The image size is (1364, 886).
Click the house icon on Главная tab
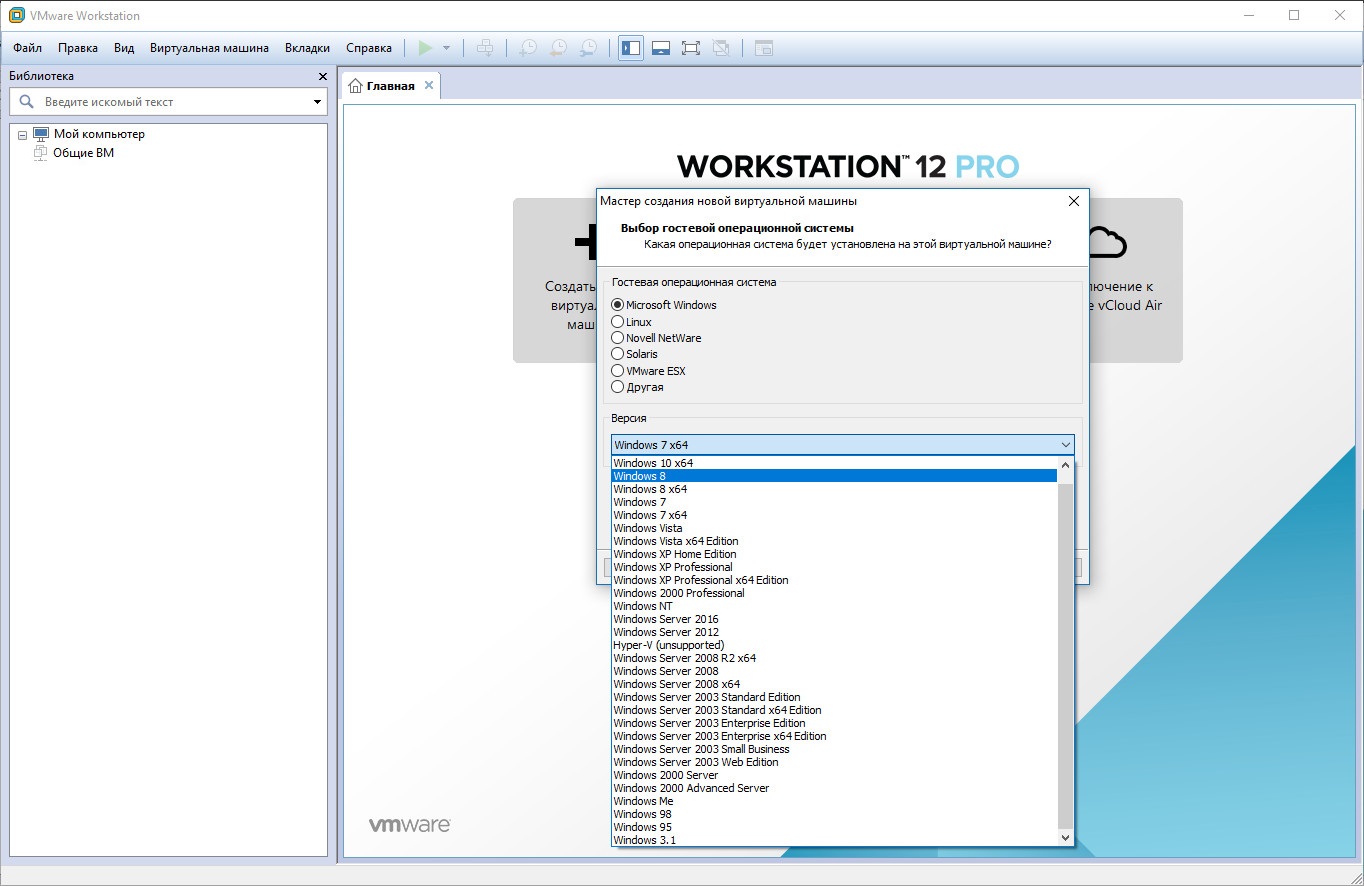click(355, 86)
